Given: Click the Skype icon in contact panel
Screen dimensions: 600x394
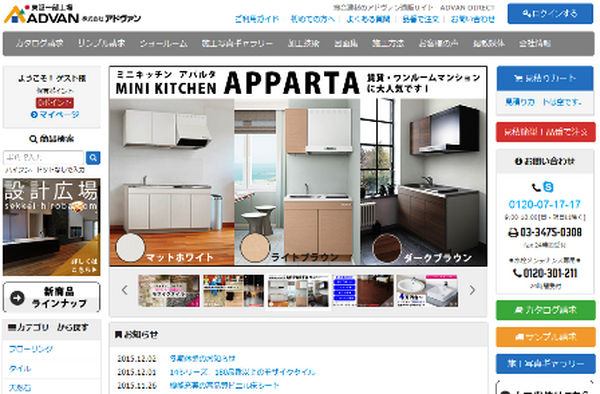Looking at the screenshot, I should pyautogui.click(x=548, y=187).
